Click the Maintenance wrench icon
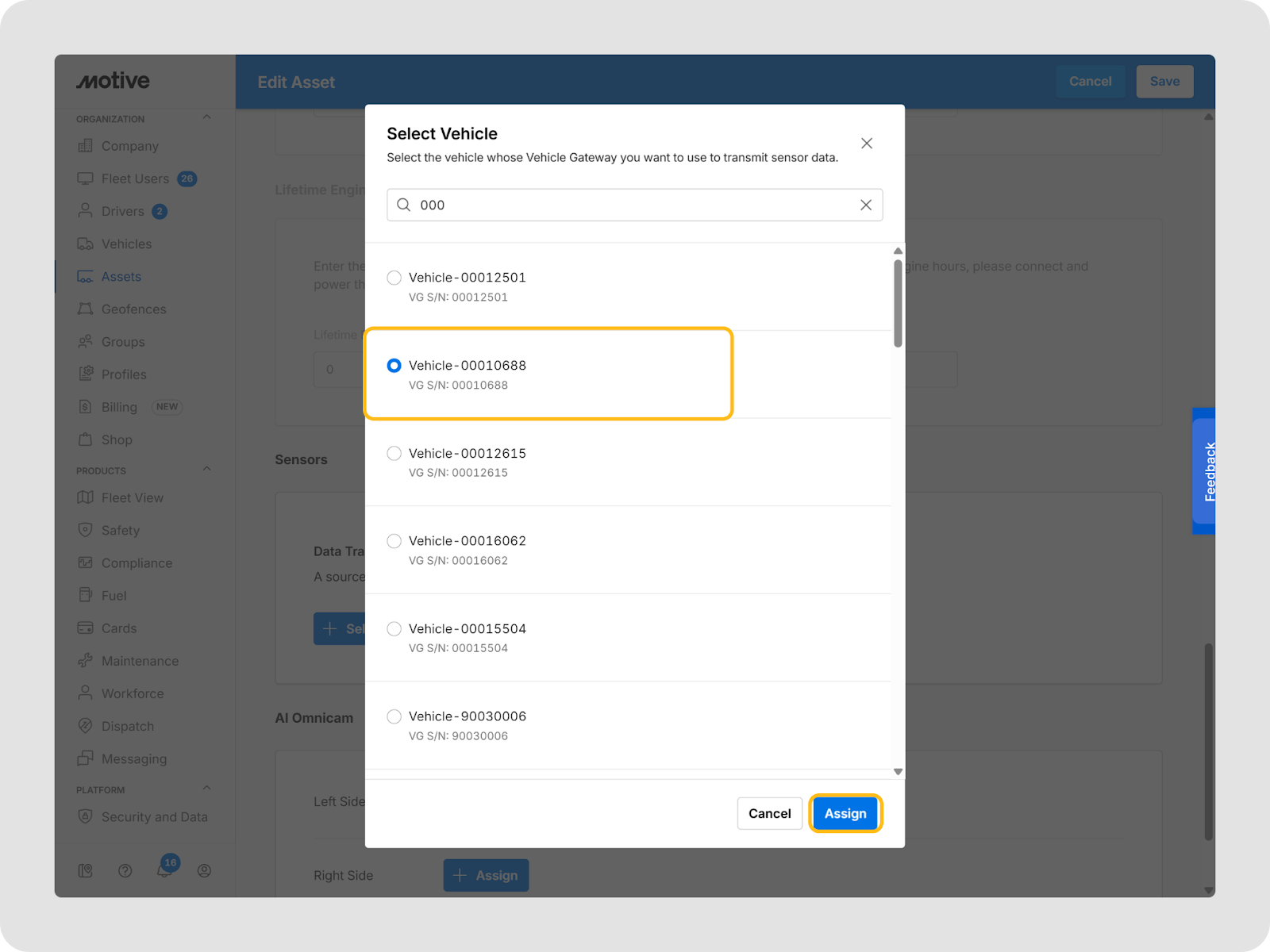Screen dimensions: 1270x952 [x=85, y=661]
